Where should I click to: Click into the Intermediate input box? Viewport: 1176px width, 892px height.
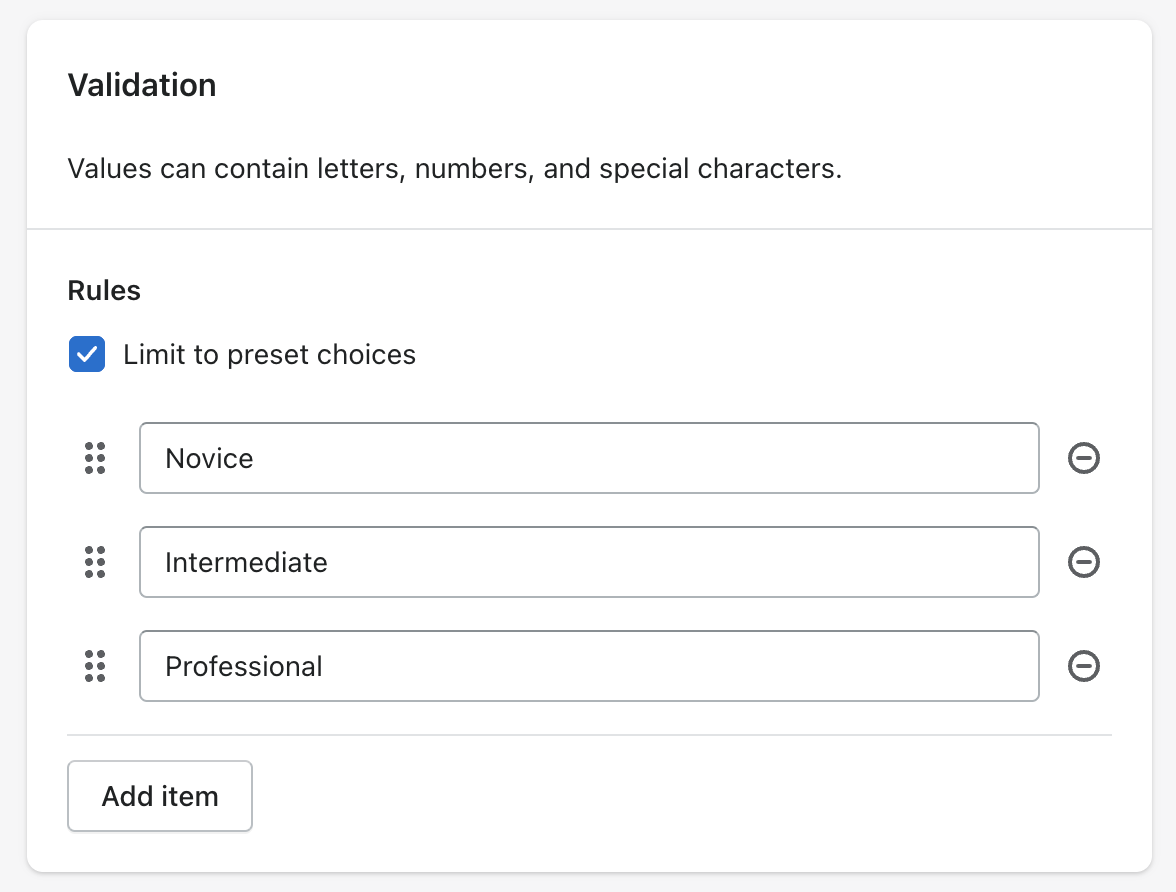coord(589,562)
